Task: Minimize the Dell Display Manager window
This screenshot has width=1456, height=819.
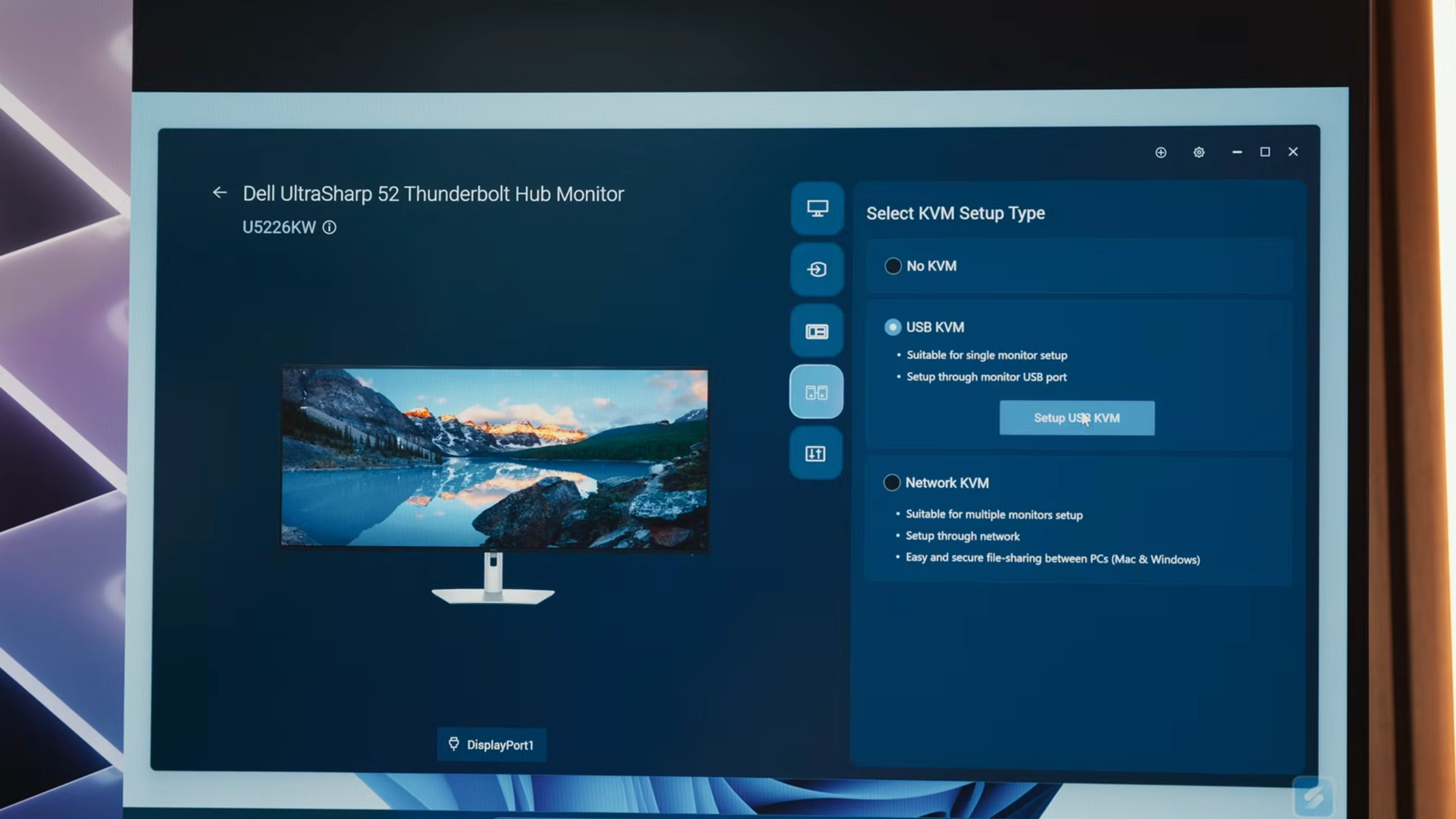Action: coord(1237,152)
